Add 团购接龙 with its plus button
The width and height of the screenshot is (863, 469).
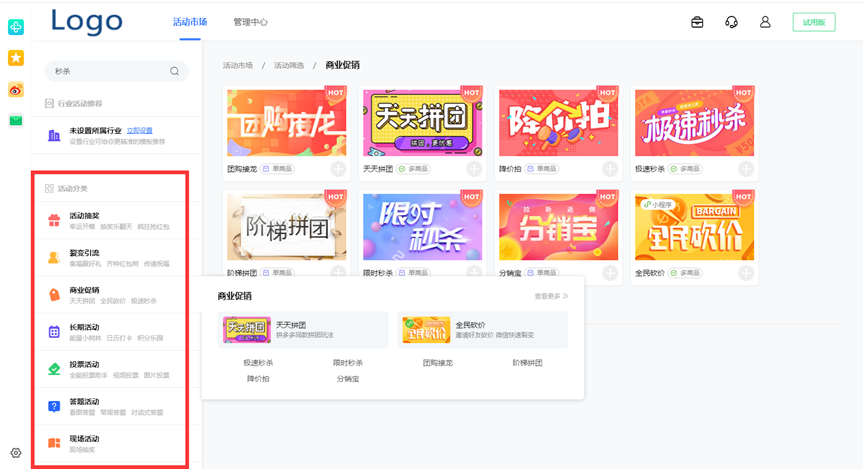tap(338, 169)
